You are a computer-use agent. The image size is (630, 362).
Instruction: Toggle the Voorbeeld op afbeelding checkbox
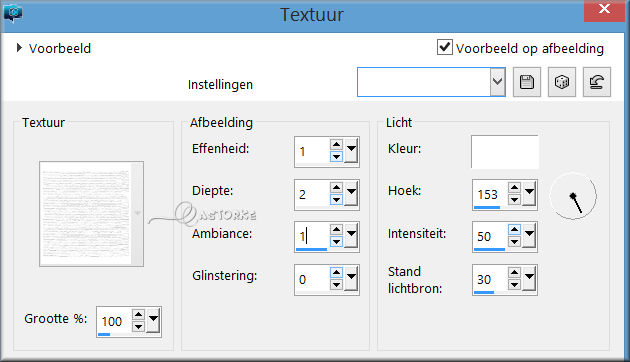[444, 47]
